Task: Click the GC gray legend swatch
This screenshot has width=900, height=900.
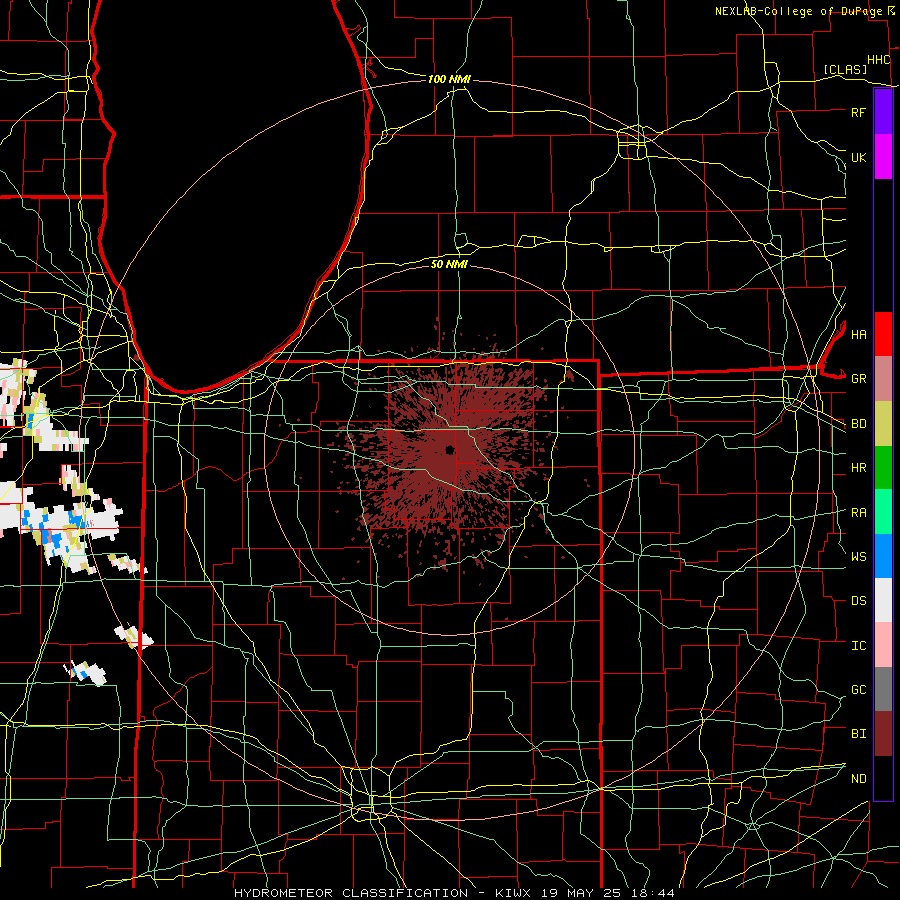Action: pos(883,689)
